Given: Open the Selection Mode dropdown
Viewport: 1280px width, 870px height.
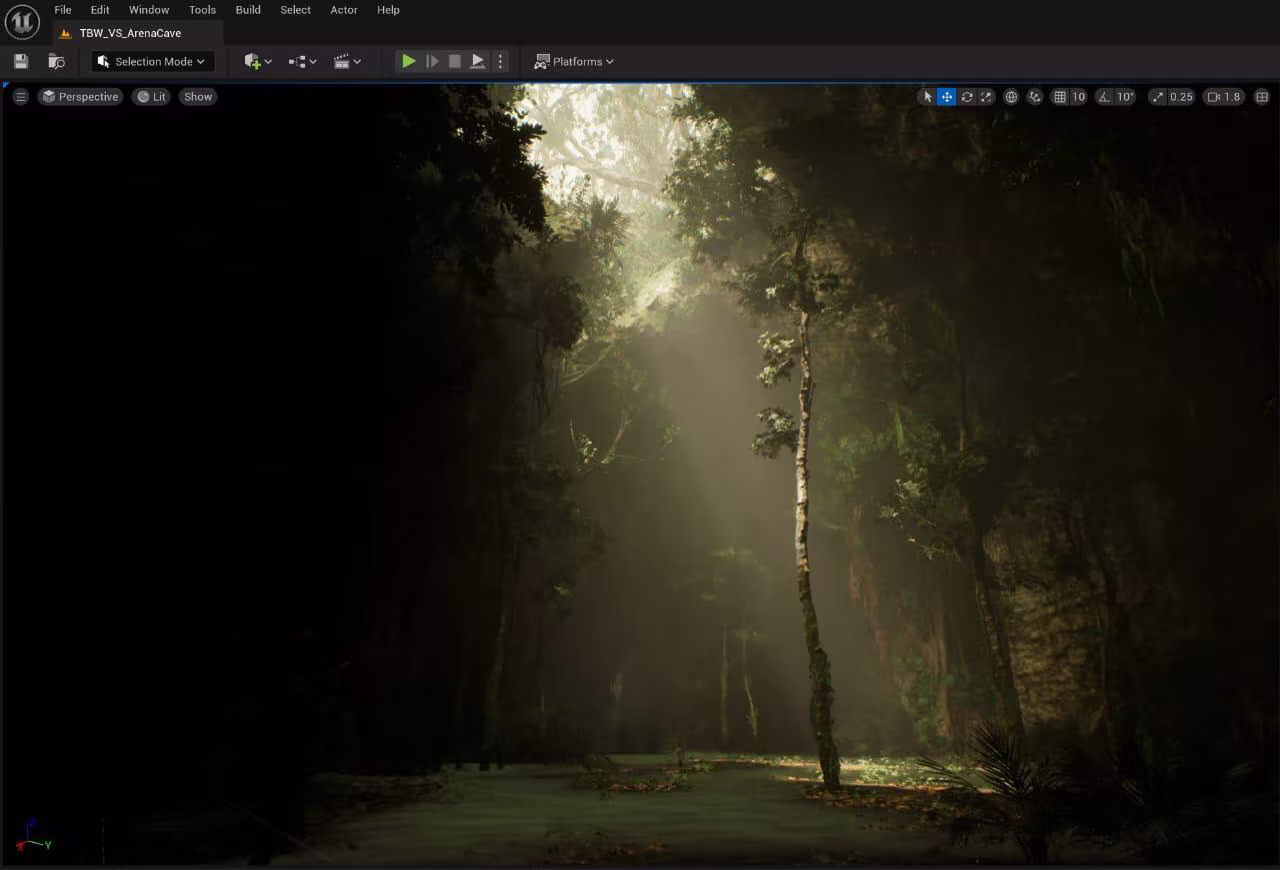Looking at the screenshot, I should pyautogui.click(x=153, y=62).
